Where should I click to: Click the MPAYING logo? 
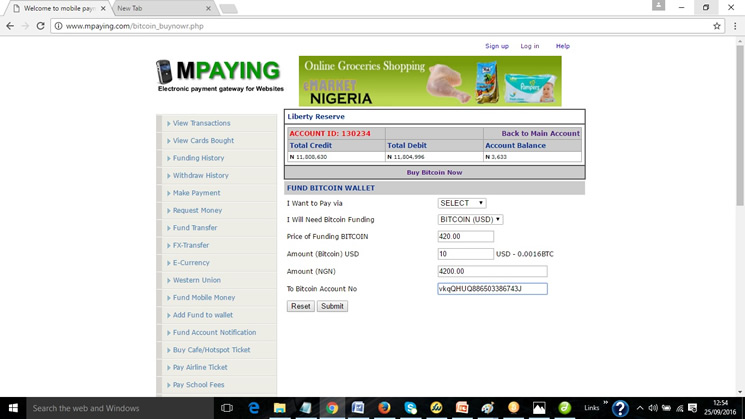[220, 75]
